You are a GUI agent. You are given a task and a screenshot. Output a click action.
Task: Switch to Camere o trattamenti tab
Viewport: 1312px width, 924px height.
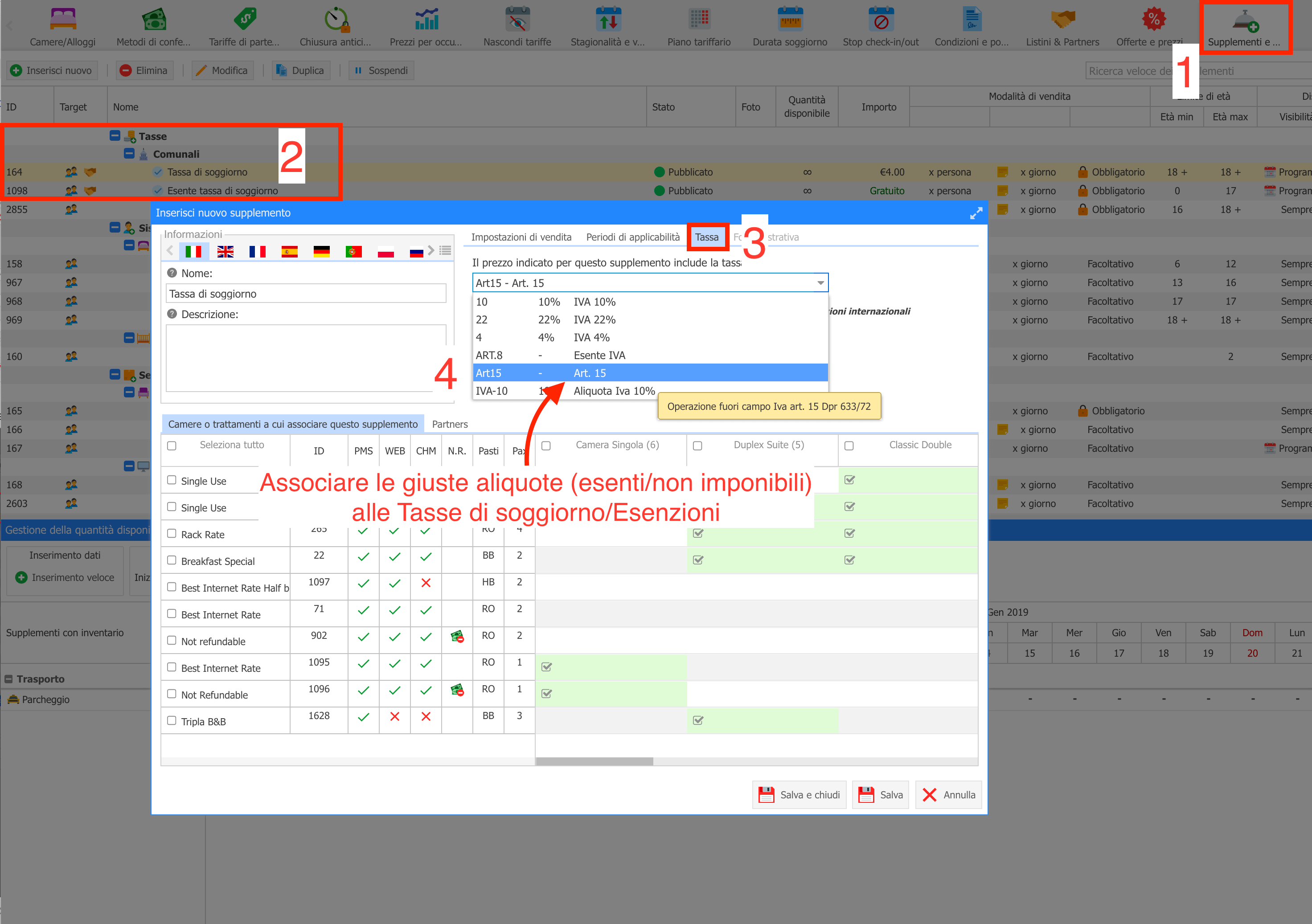(293, 424)
